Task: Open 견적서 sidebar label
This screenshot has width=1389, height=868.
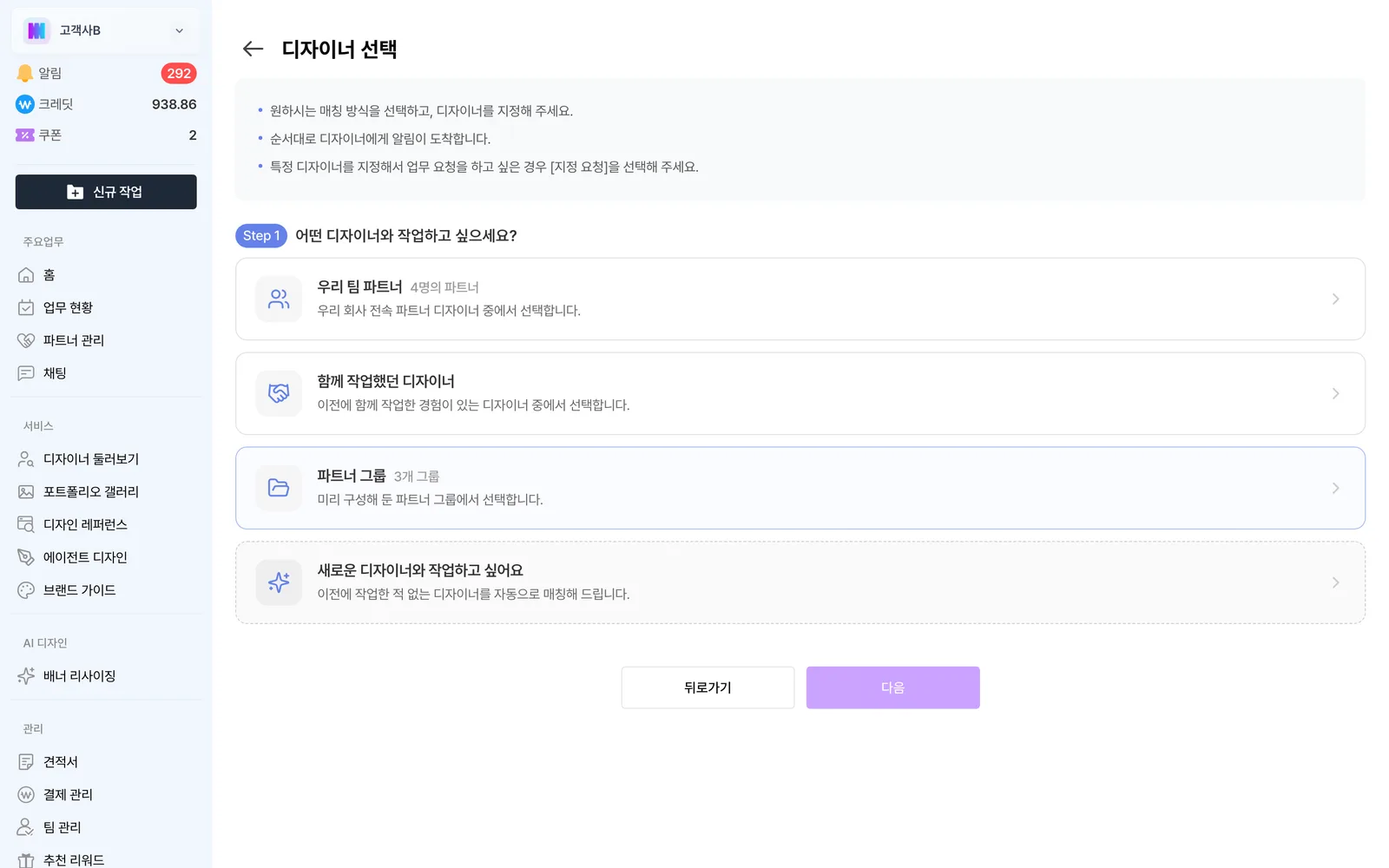Action: 61,762
